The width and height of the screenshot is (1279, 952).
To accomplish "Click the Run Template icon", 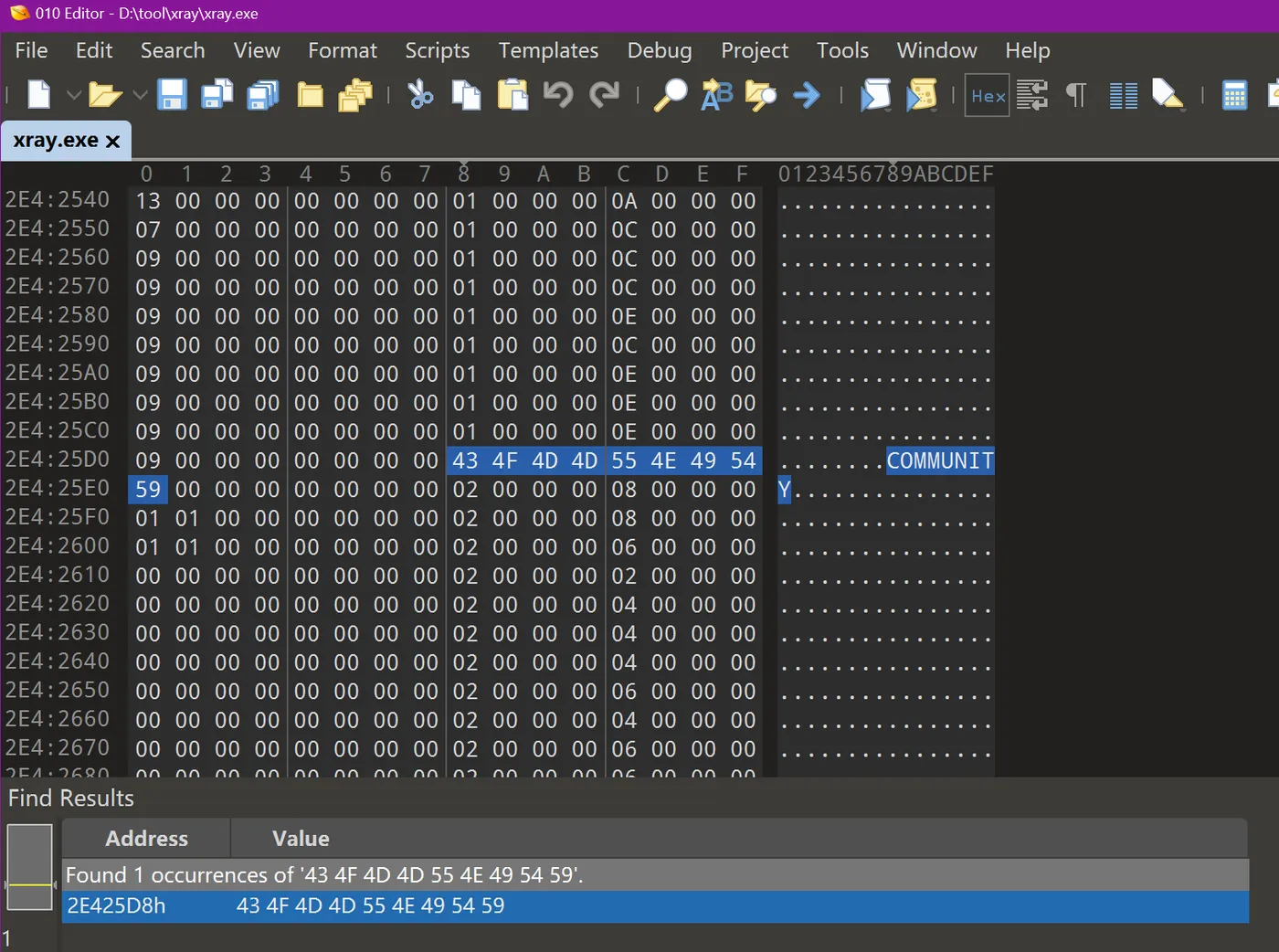I will [x=922, y=95].
